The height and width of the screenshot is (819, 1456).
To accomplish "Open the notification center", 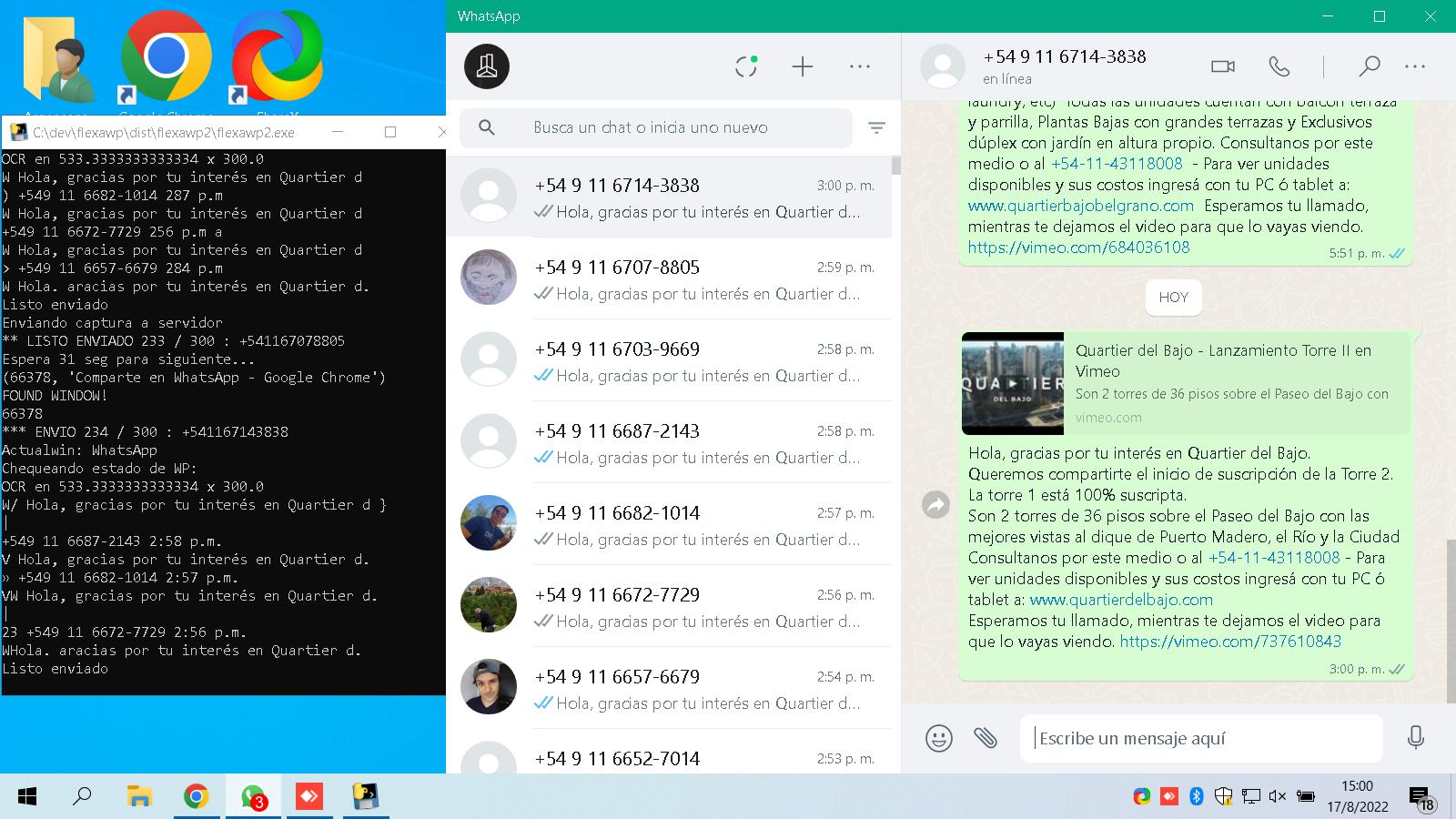I will 1422,798.
